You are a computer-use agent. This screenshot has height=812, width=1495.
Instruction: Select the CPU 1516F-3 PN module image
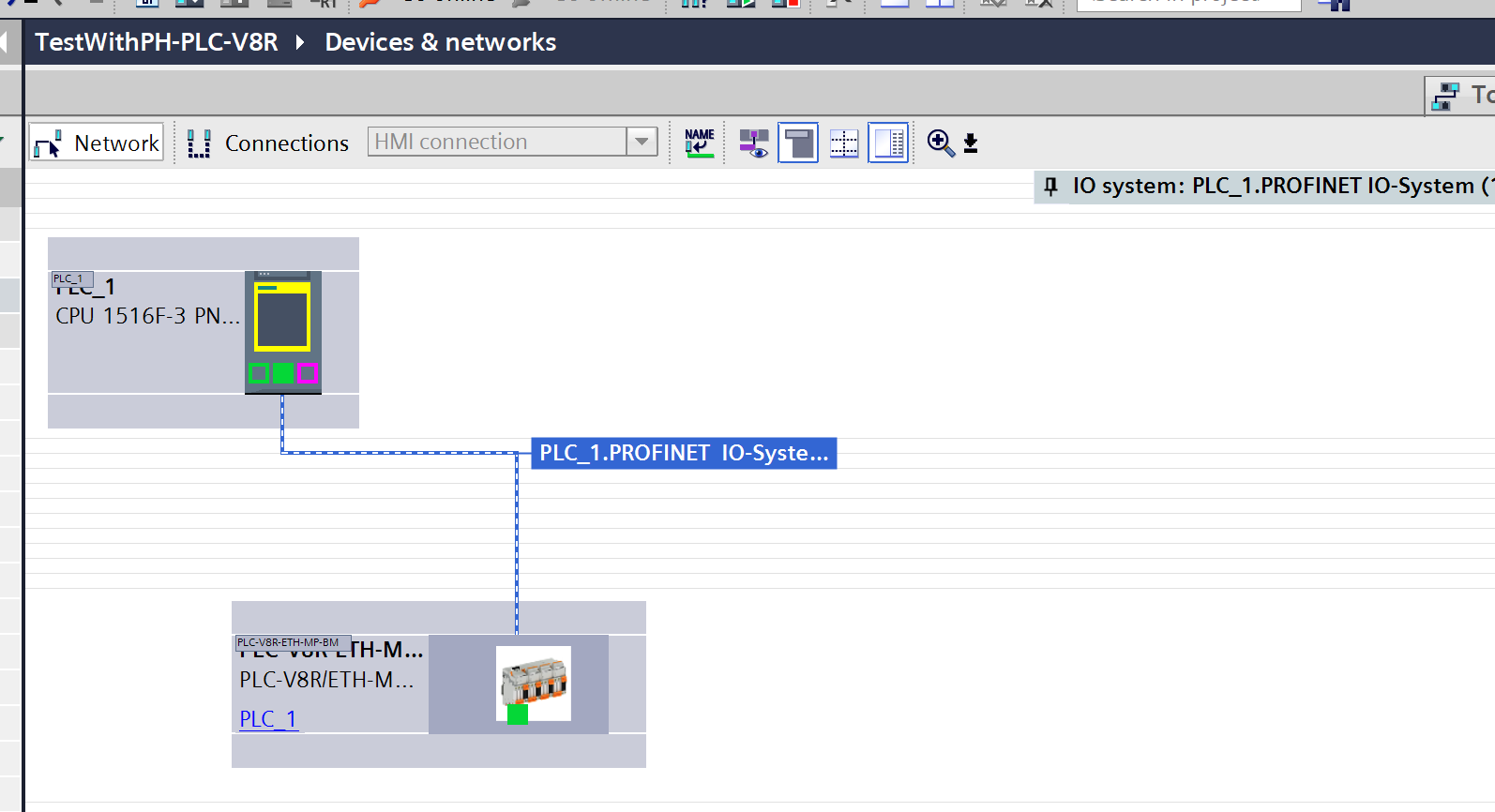click(282, 319)
